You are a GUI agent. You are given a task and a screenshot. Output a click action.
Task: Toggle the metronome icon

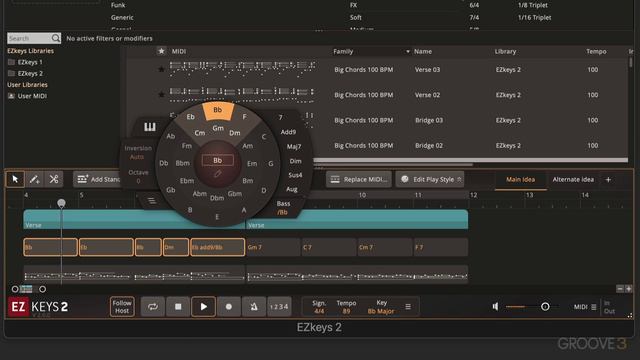coord(254,307)
